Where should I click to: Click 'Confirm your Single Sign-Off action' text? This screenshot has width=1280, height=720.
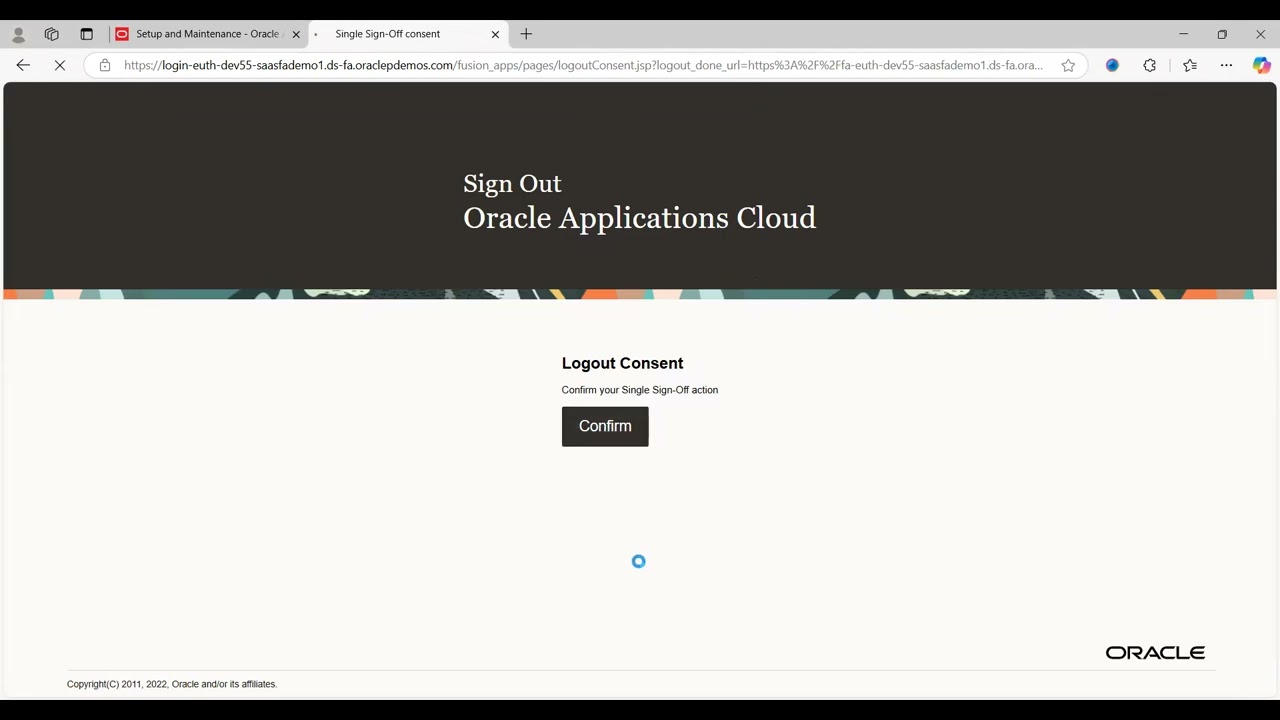click(x=640, y=390)
